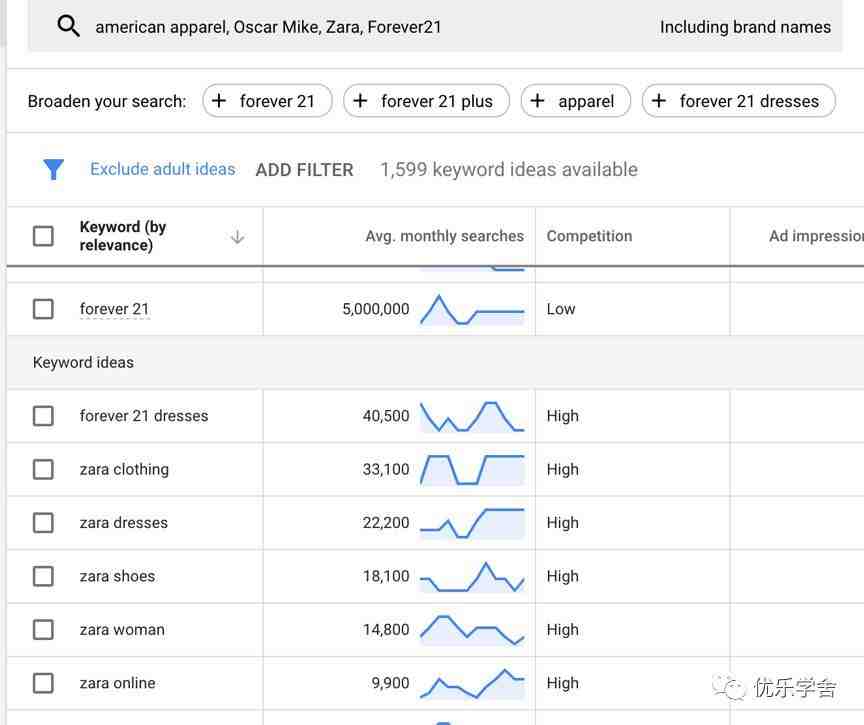
Task: Tick the 'zara online' checkbox
Action: coord(43,683)
